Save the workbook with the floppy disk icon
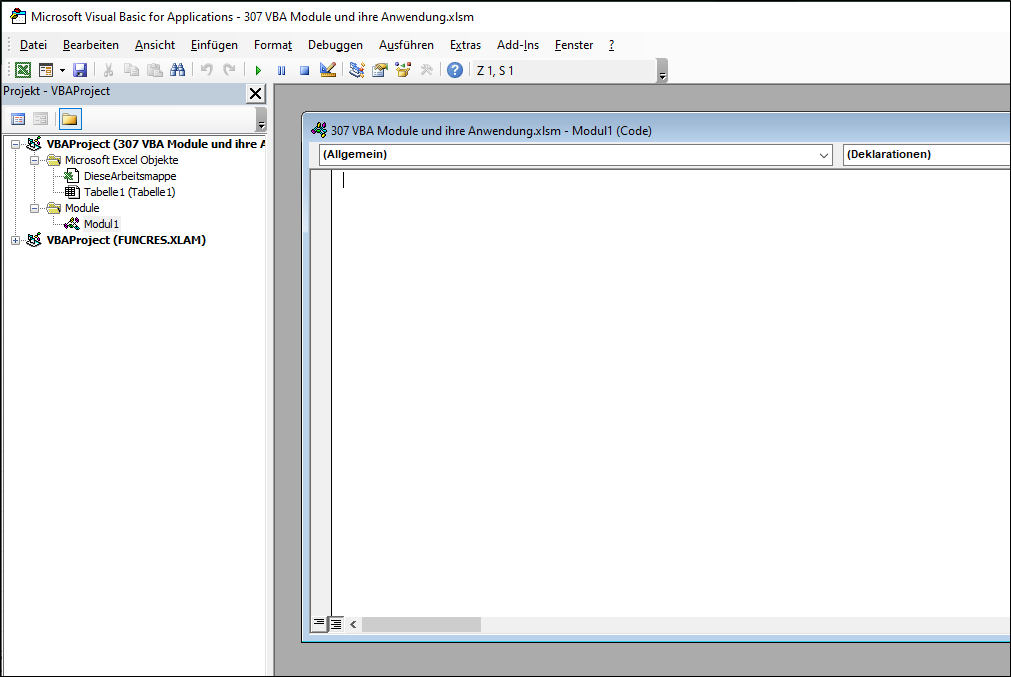This screenshot has width=1011, height=677. [80, 70]
